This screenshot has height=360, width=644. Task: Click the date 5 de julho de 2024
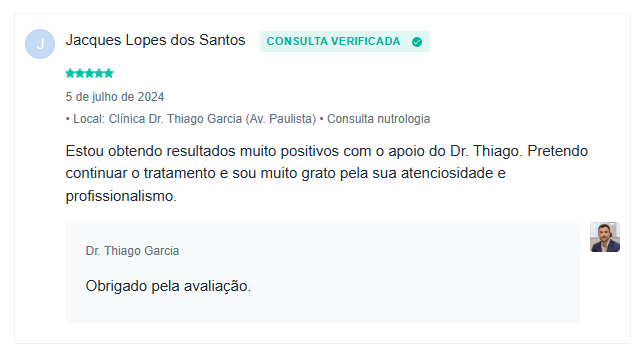pos(115,97)
